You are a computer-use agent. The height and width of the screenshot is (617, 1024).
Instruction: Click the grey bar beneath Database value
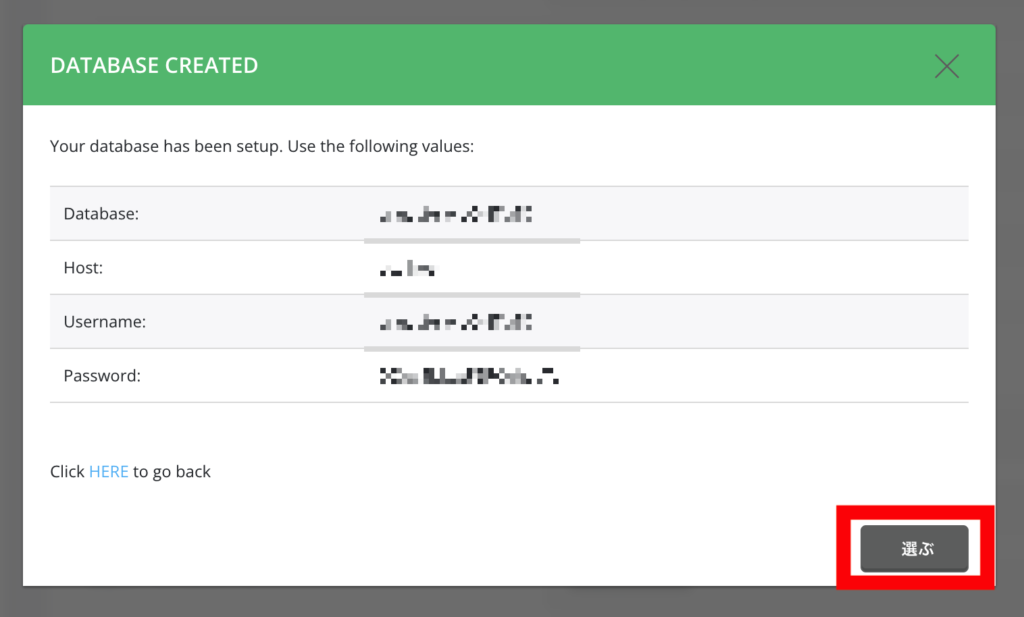pos(472,241)
